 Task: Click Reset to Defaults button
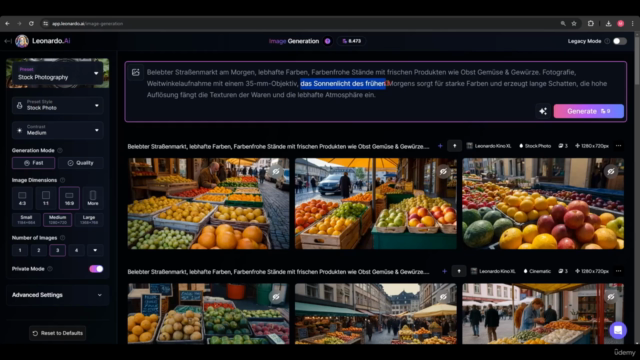pos(58,333)
